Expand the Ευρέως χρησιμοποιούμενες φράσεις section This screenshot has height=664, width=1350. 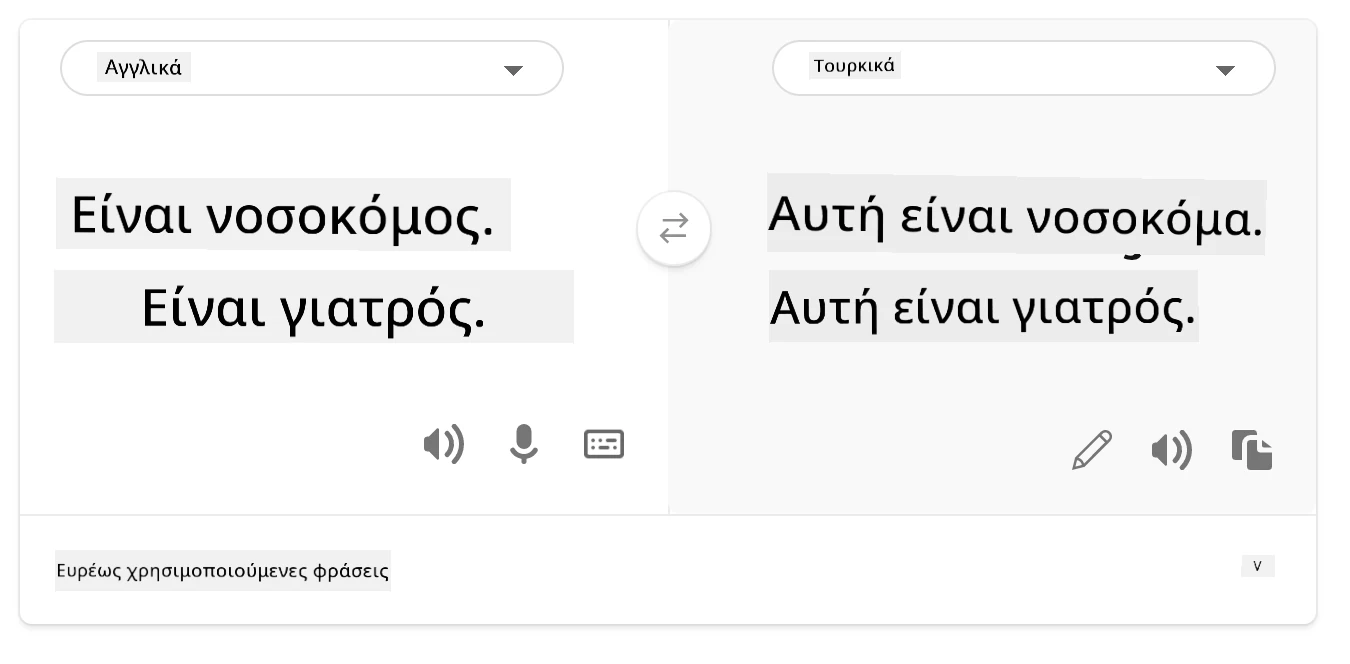(x=1258, y=566)
